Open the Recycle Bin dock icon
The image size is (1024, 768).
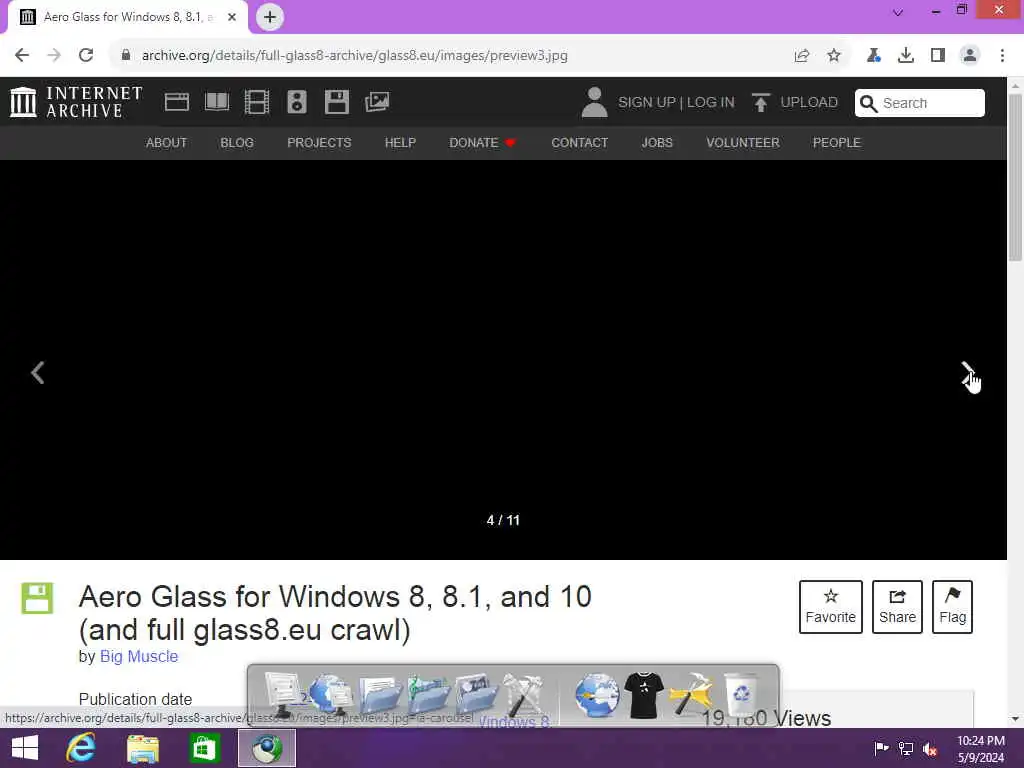pos(741,696)
